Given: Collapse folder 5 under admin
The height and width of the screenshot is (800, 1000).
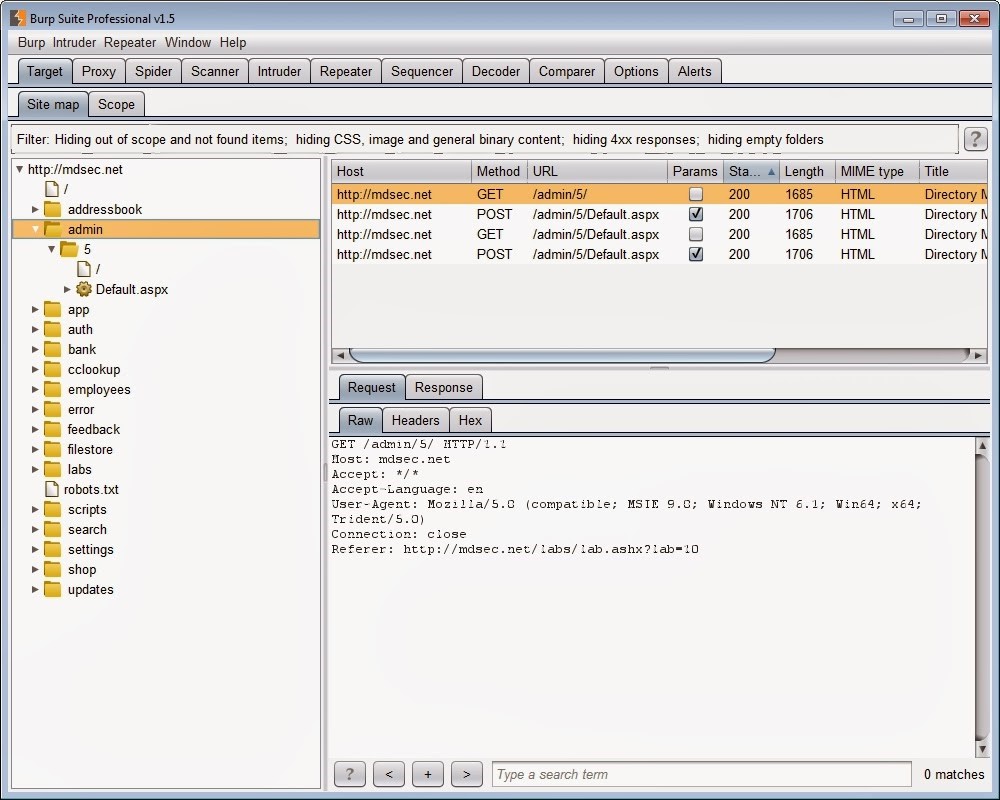Looking at the screenshot, I should point(52,249).
